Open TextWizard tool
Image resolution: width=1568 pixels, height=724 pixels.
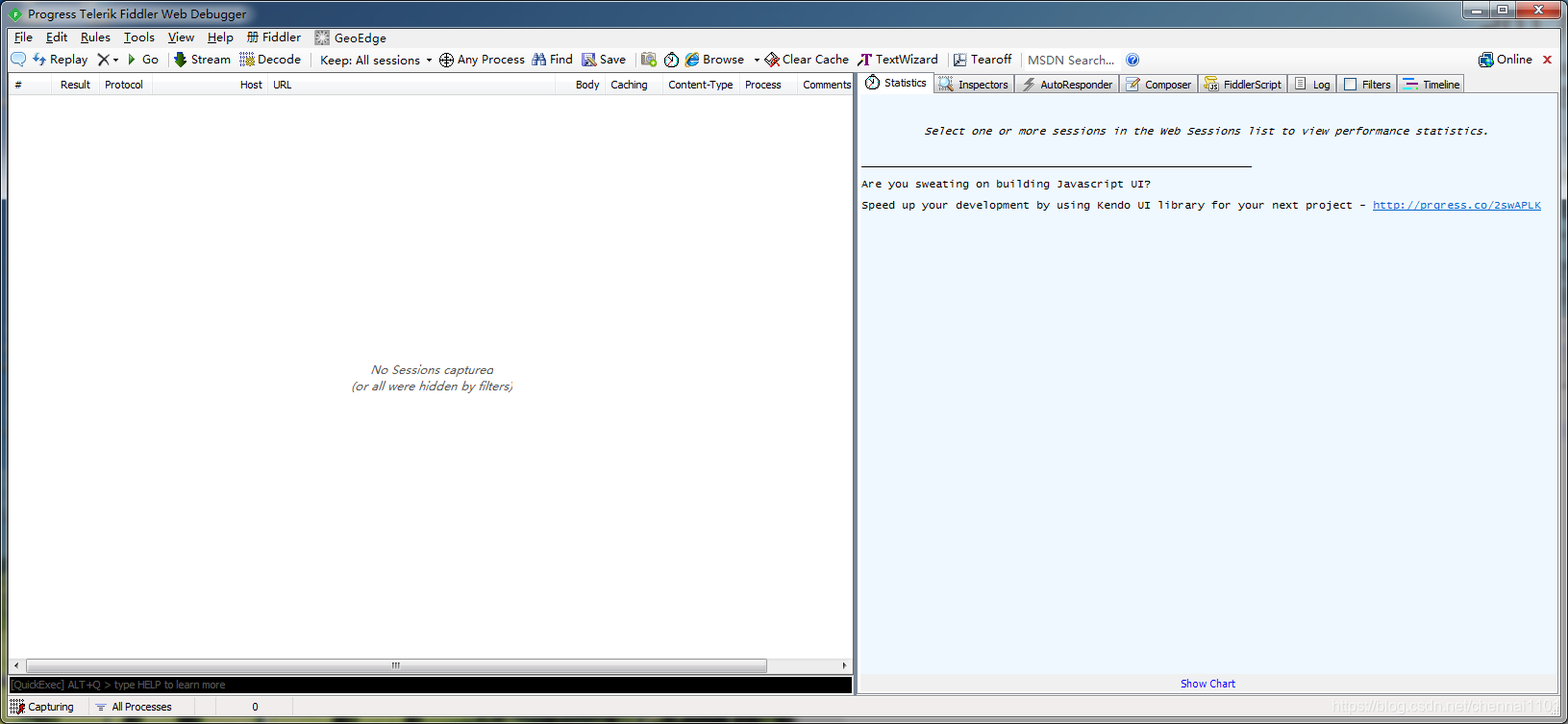[x=898, y=60]
